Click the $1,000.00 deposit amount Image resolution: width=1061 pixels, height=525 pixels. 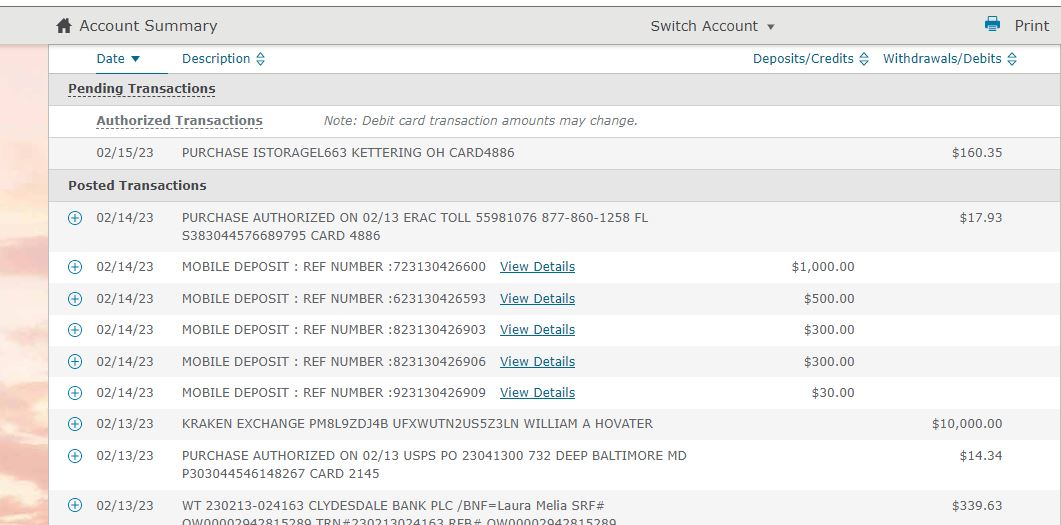click(x=823, y=267)
